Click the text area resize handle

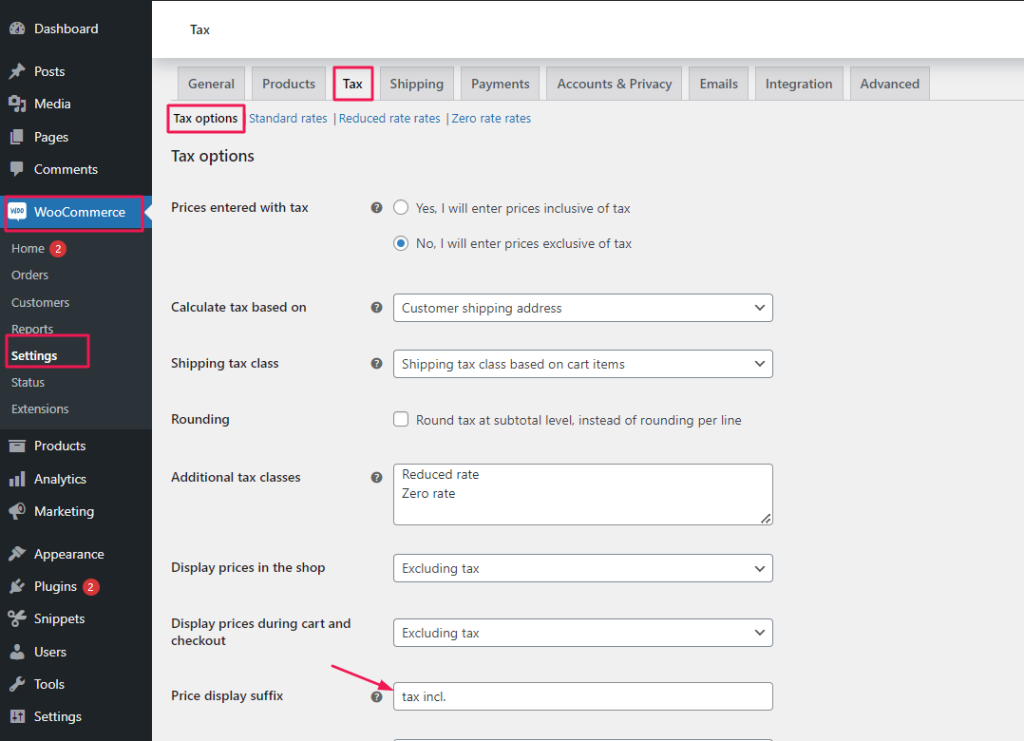pos(766,518)
